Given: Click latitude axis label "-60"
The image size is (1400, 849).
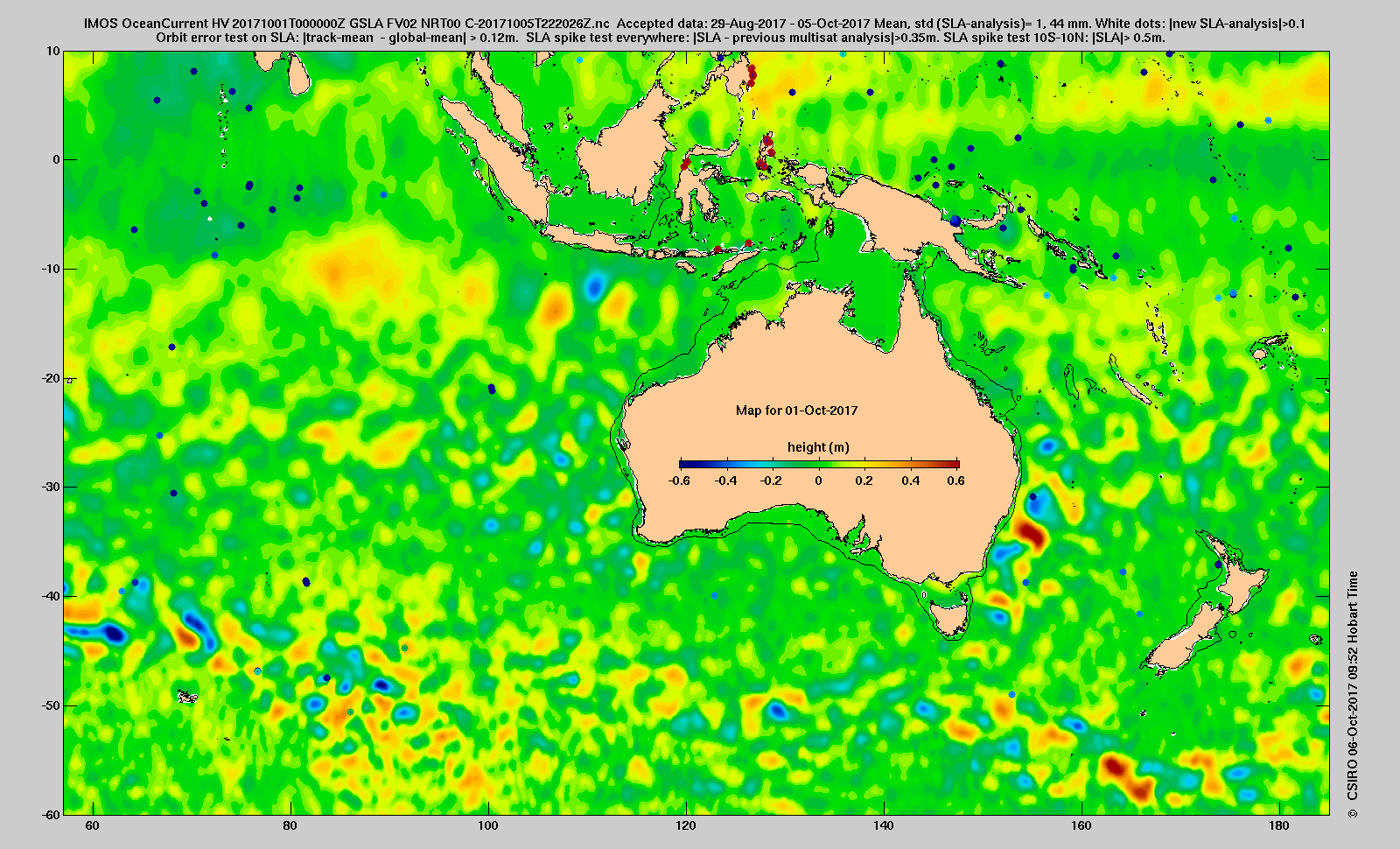Looking at the screenshot, I should coord(51,814).
